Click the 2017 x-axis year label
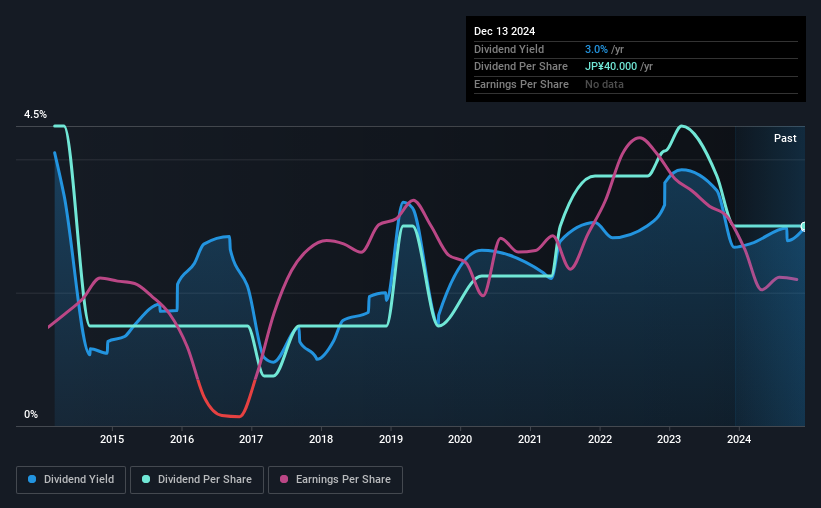Screen dimensions: 821x508 (x=251, y=439)
